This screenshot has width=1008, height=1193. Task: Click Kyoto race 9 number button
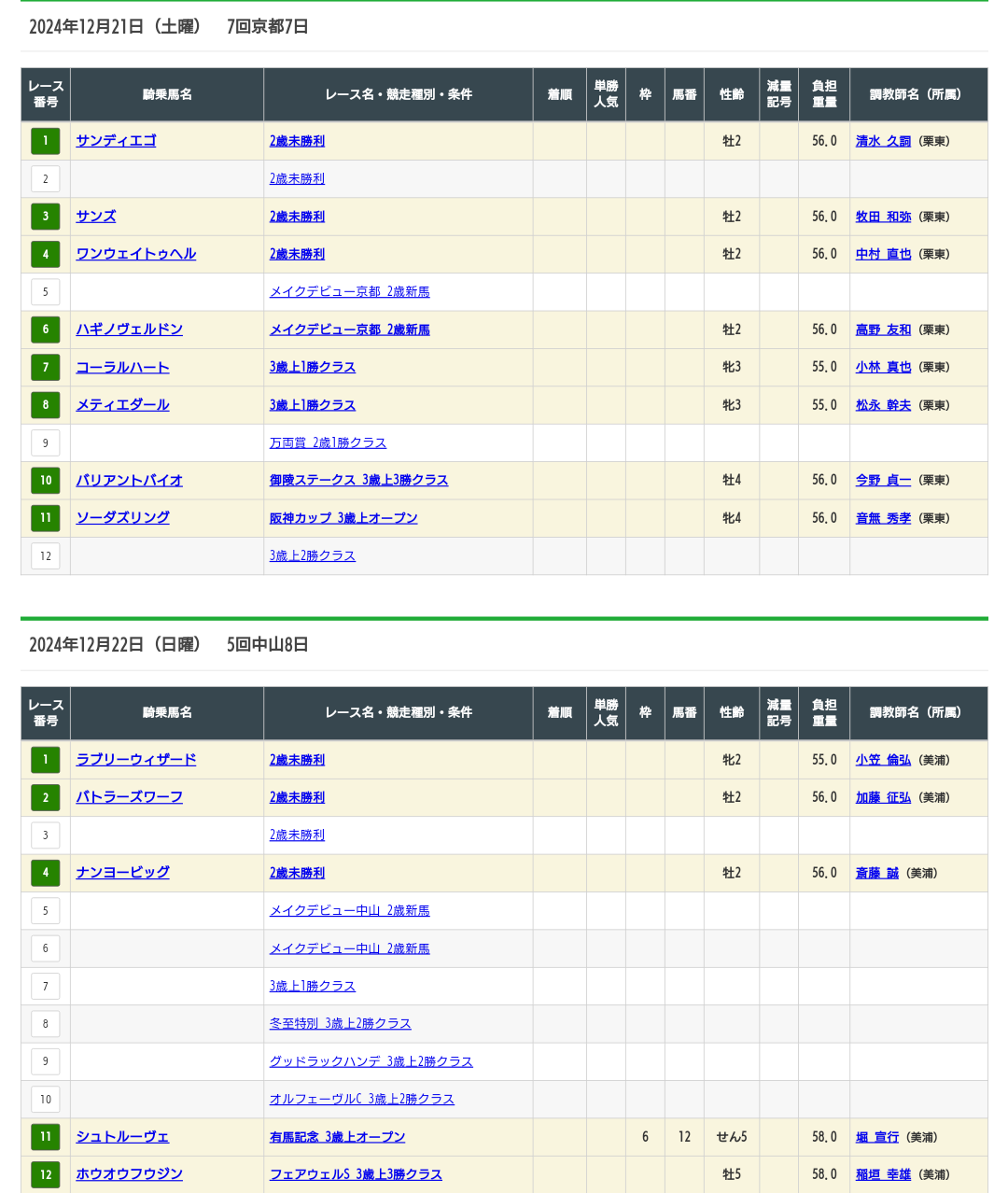pos(46,442)
